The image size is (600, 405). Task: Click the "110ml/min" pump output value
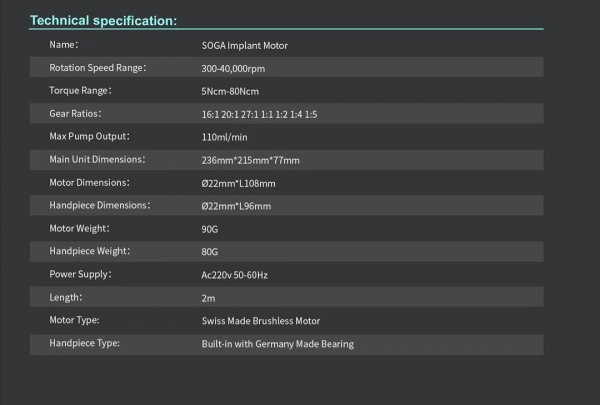pos(224,136)
